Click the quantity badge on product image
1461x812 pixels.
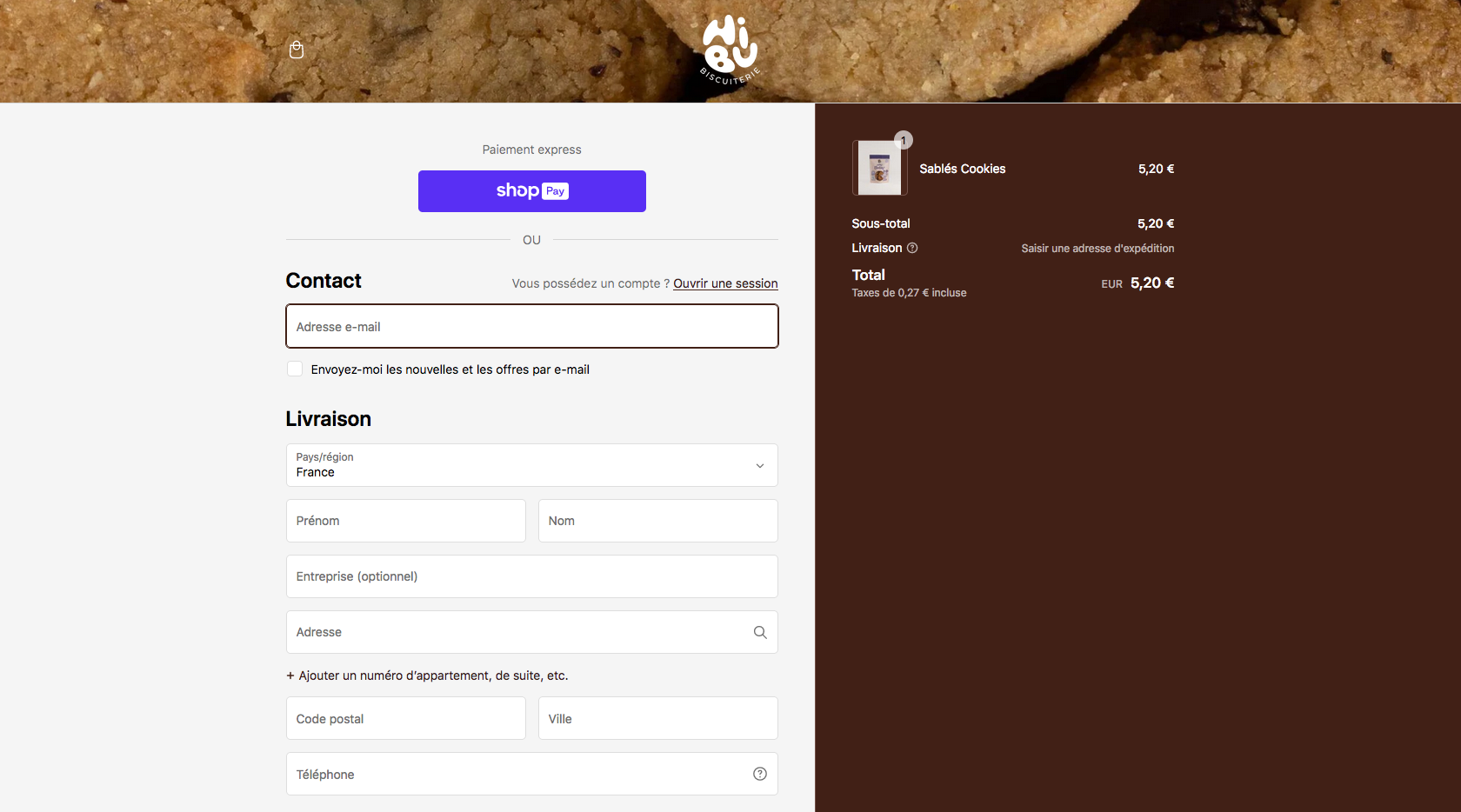pos(904,140)
